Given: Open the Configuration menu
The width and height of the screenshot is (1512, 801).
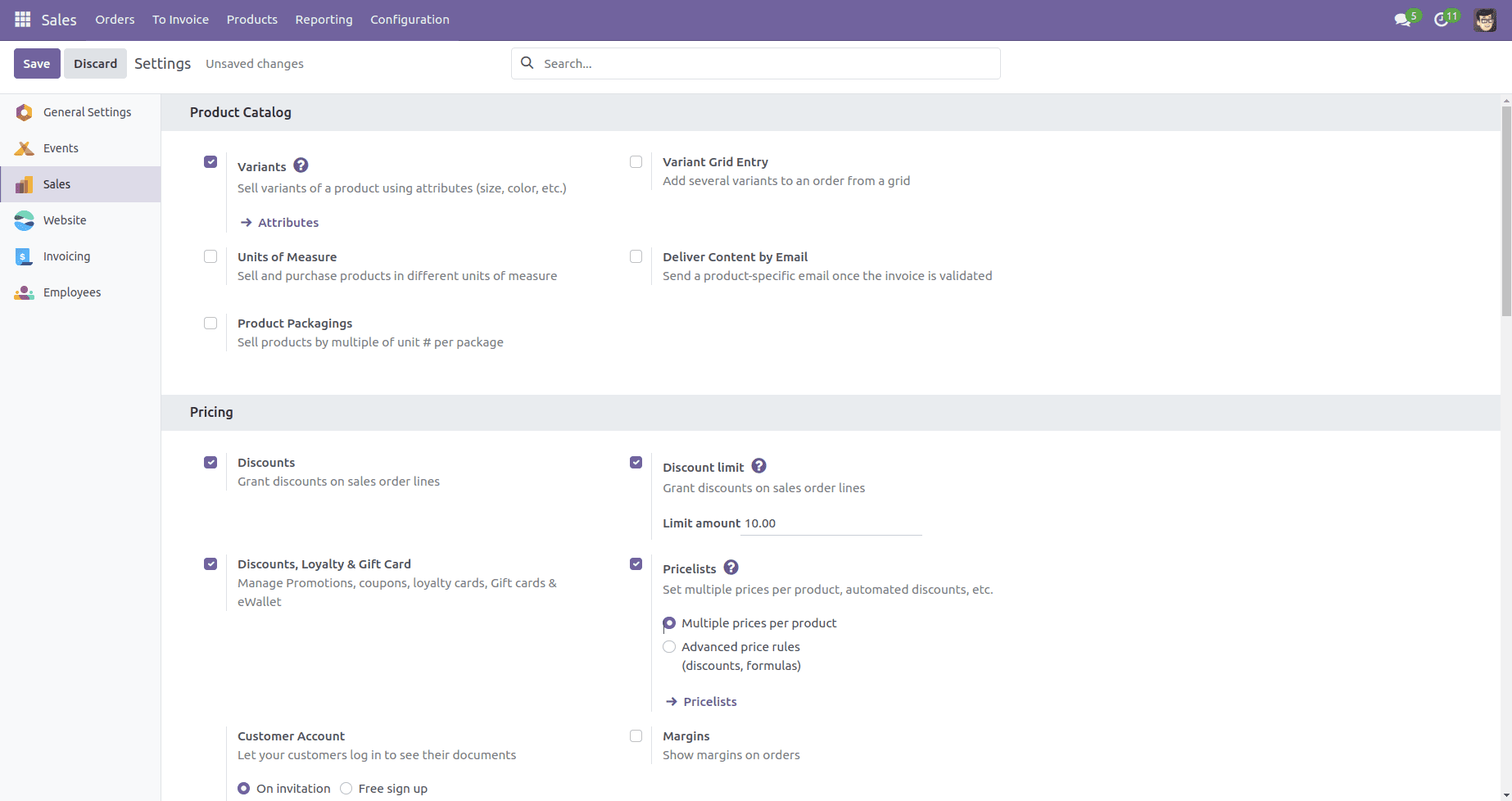Looking at the screenshot, I should pyautogui.click(x=410, y=20).
